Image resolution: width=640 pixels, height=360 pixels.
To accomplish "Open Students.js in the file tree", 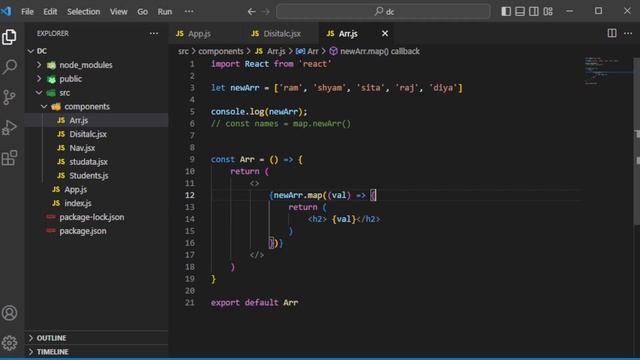I will [x=96, y=176].
